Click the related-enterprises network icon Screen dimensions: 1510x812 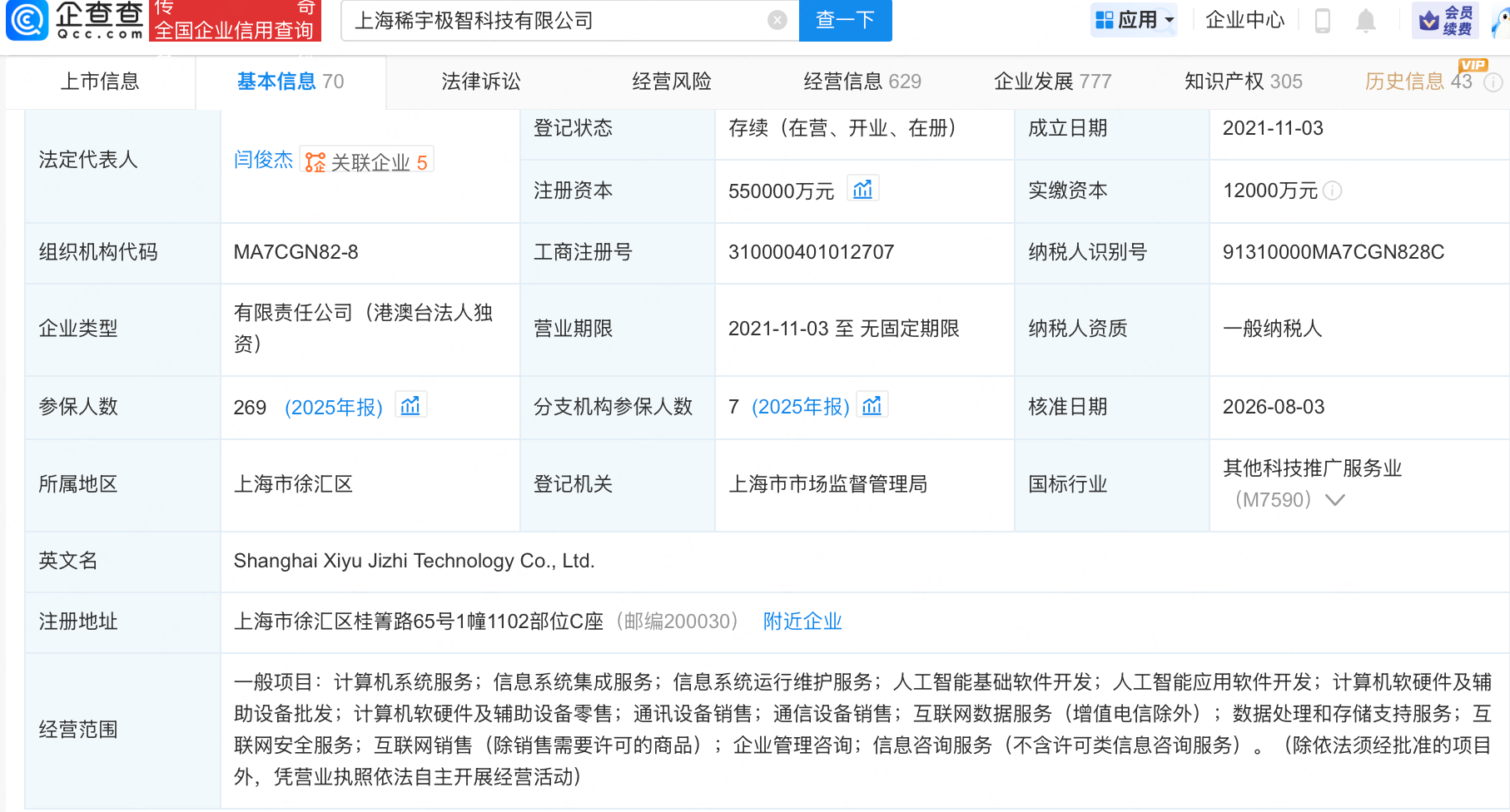pyautogui.click(x=315, y=161)
